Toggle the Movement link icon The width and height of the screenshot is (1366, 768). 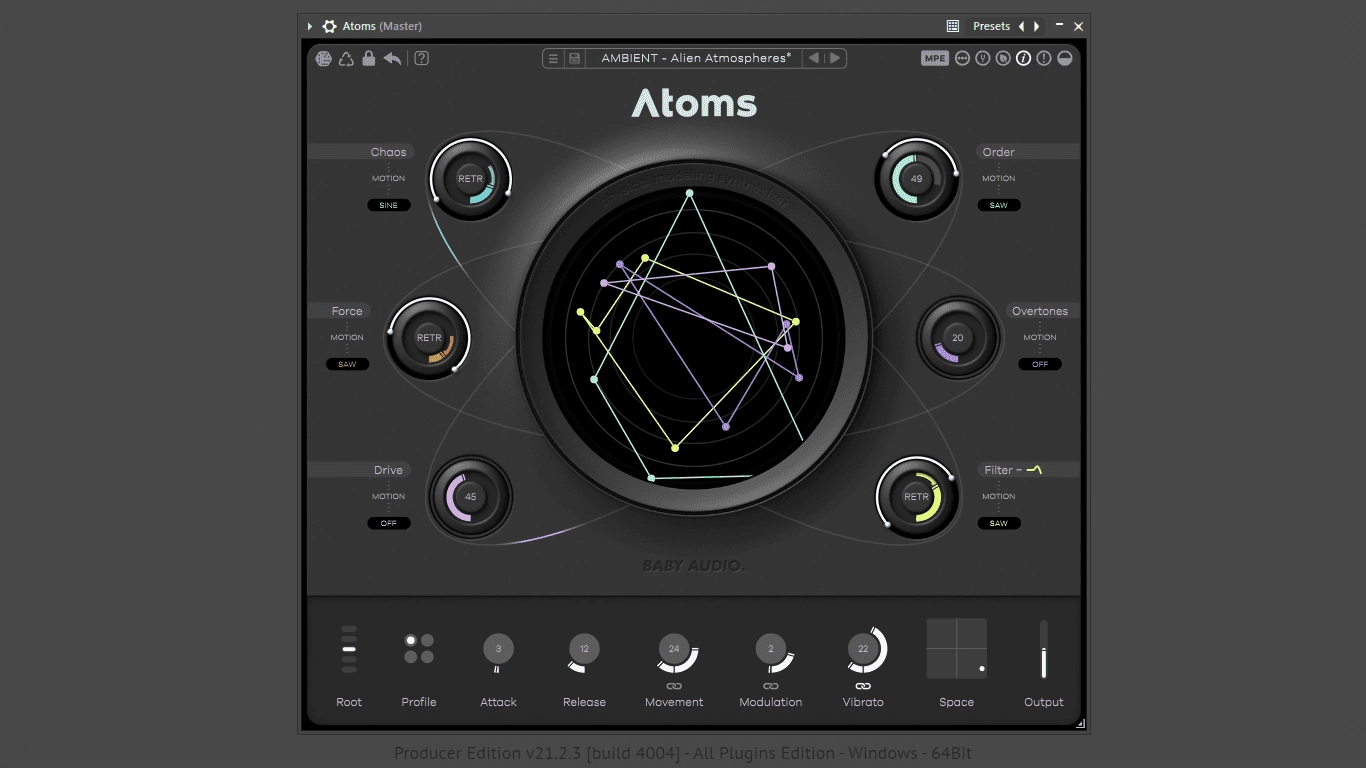coord(674,686)
